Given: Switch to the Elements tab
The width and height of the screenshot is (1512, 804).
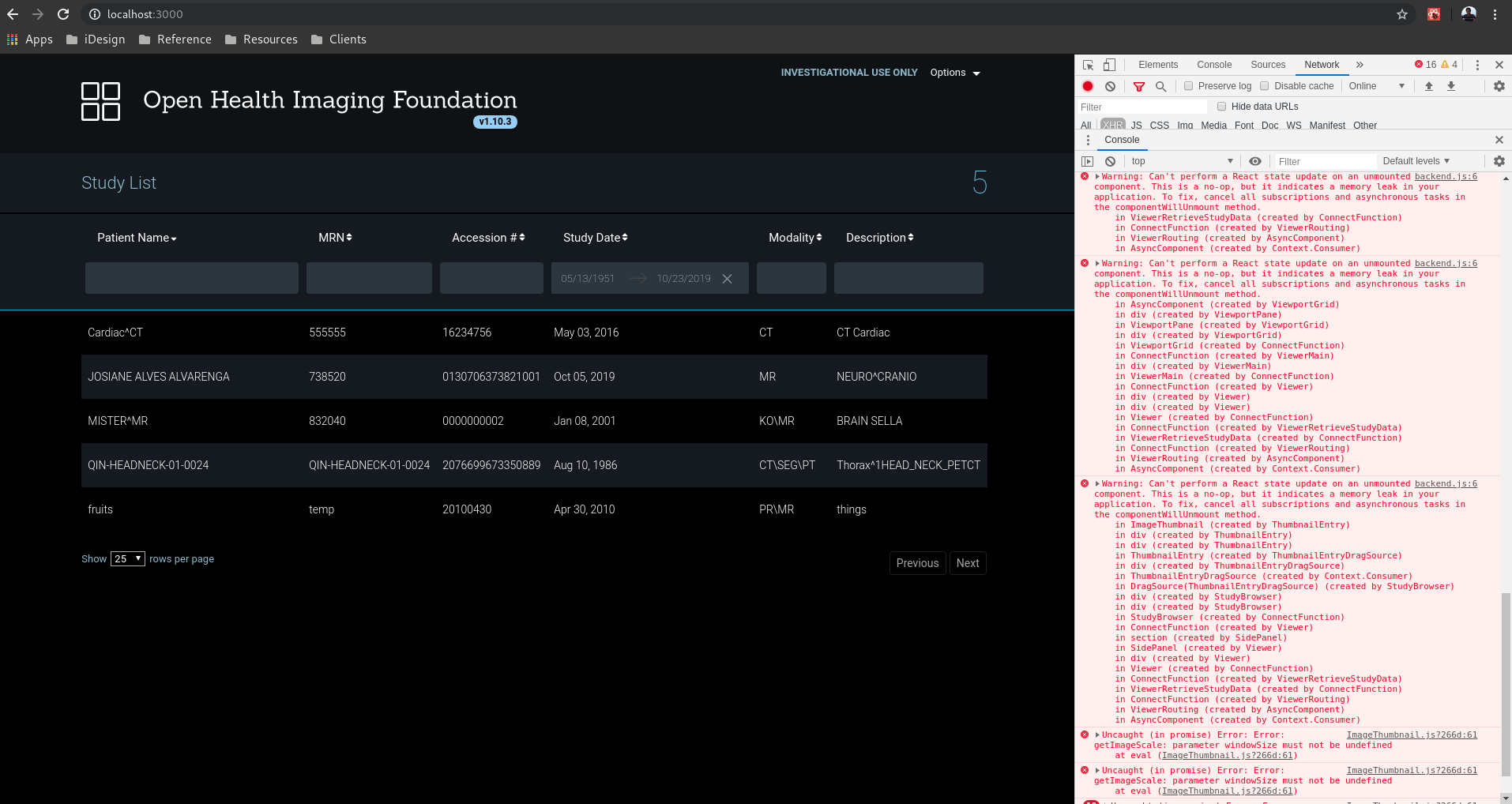Looking at the screenshot, I should pos(1158,65).
